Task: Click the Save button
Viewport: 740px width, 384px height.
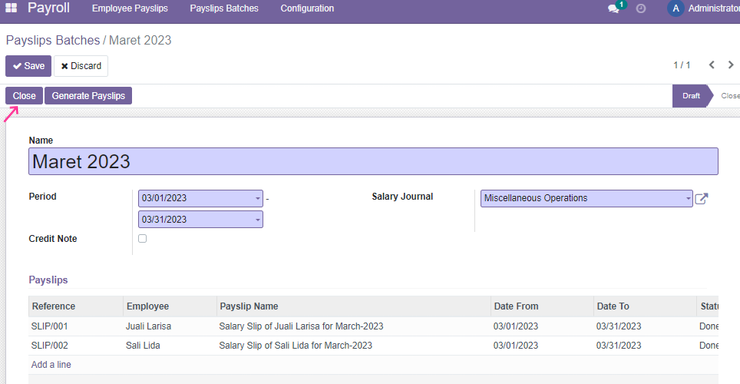Action: (28, 66)
